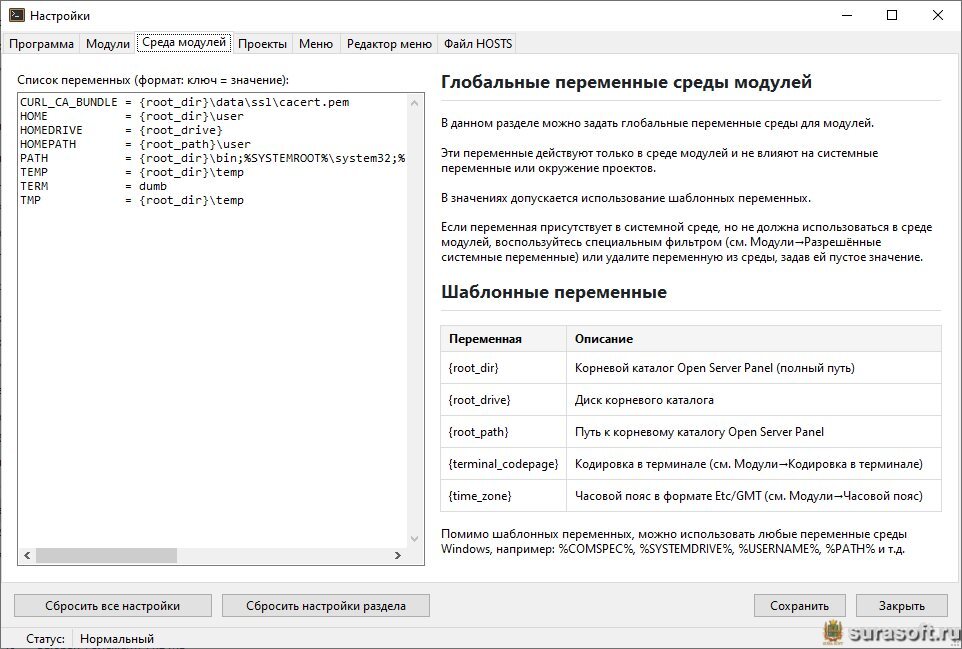The width and height of the screenshot is (962, 649).
Task: Switch to the Модули tab
Action: coord(108,44)
